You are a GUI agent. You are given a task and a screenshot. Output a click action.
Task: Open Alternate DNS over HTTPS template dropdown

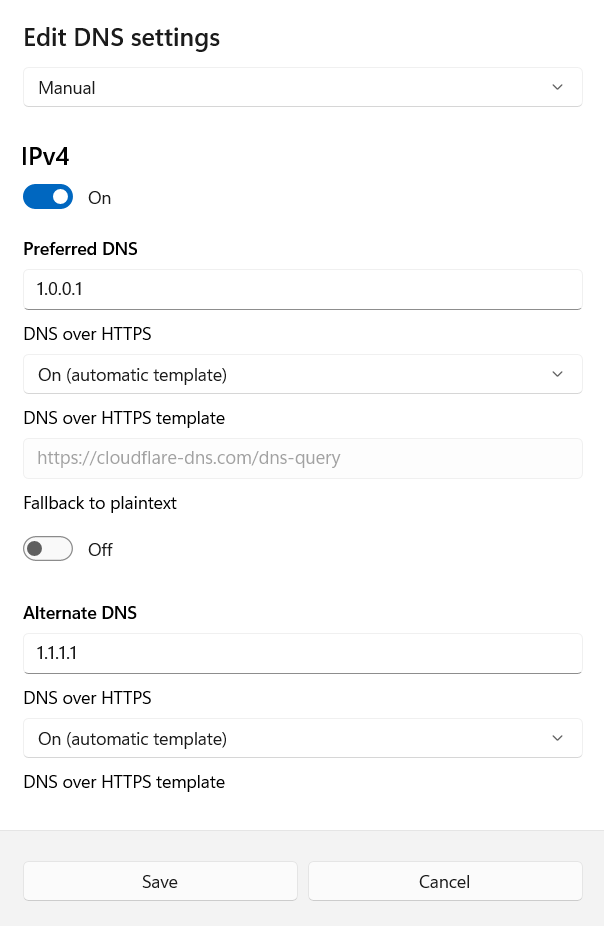click(302, 739)
